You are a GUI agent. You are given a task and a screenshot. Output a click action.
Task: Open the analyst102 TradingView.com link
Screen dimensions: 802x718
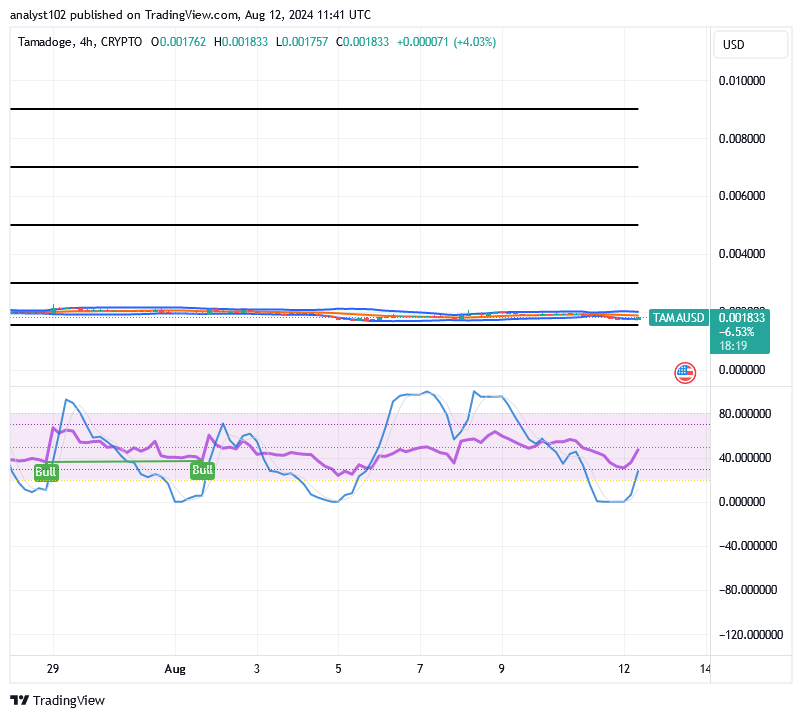120,14
